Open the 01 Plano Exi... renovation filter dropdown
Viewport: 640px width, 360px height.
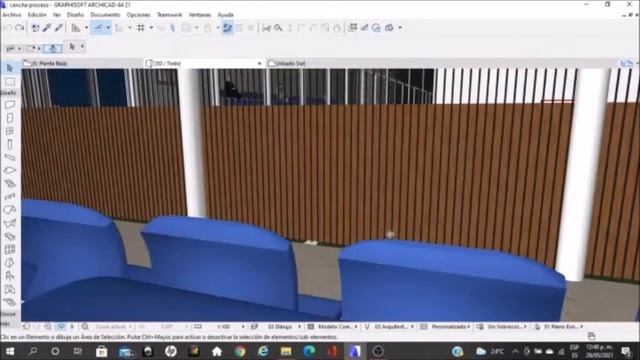pyautogui.click(x=582, y=327)
